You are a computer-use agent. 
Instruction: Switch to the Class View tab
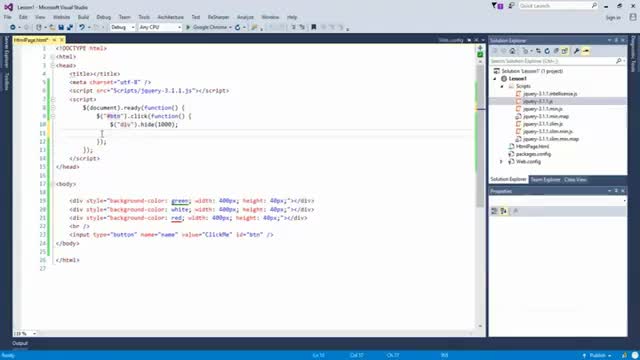[x=576, y=180]
